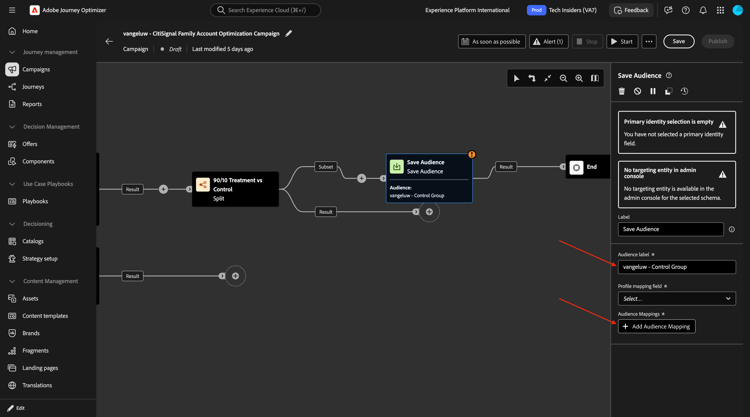750x417 pixels.
Task: Zoom in on the canvas
Action: [579, 78]
